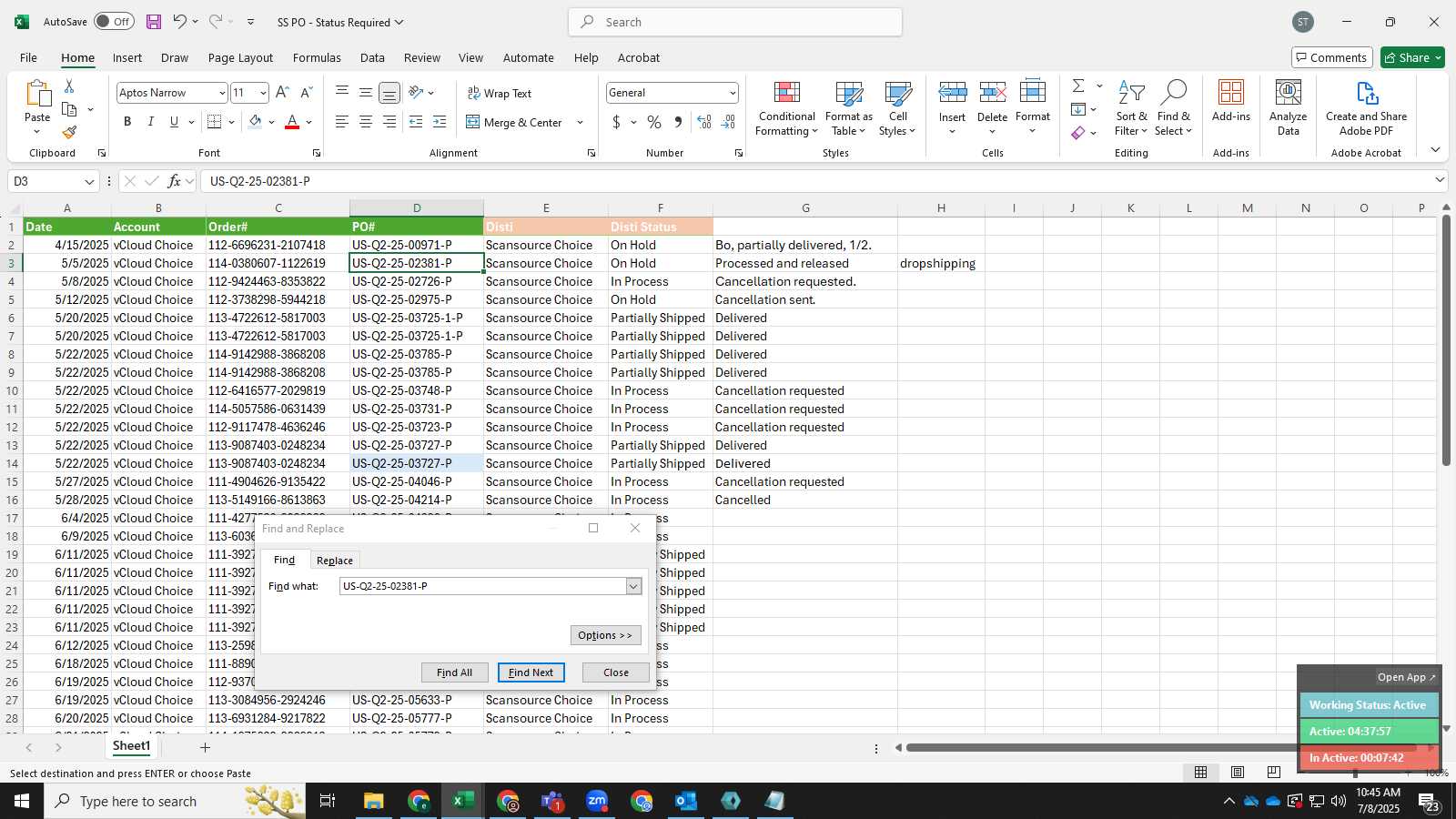Click Close button in Find dialog
The image size is (1456, 819).
coord(616,672)
